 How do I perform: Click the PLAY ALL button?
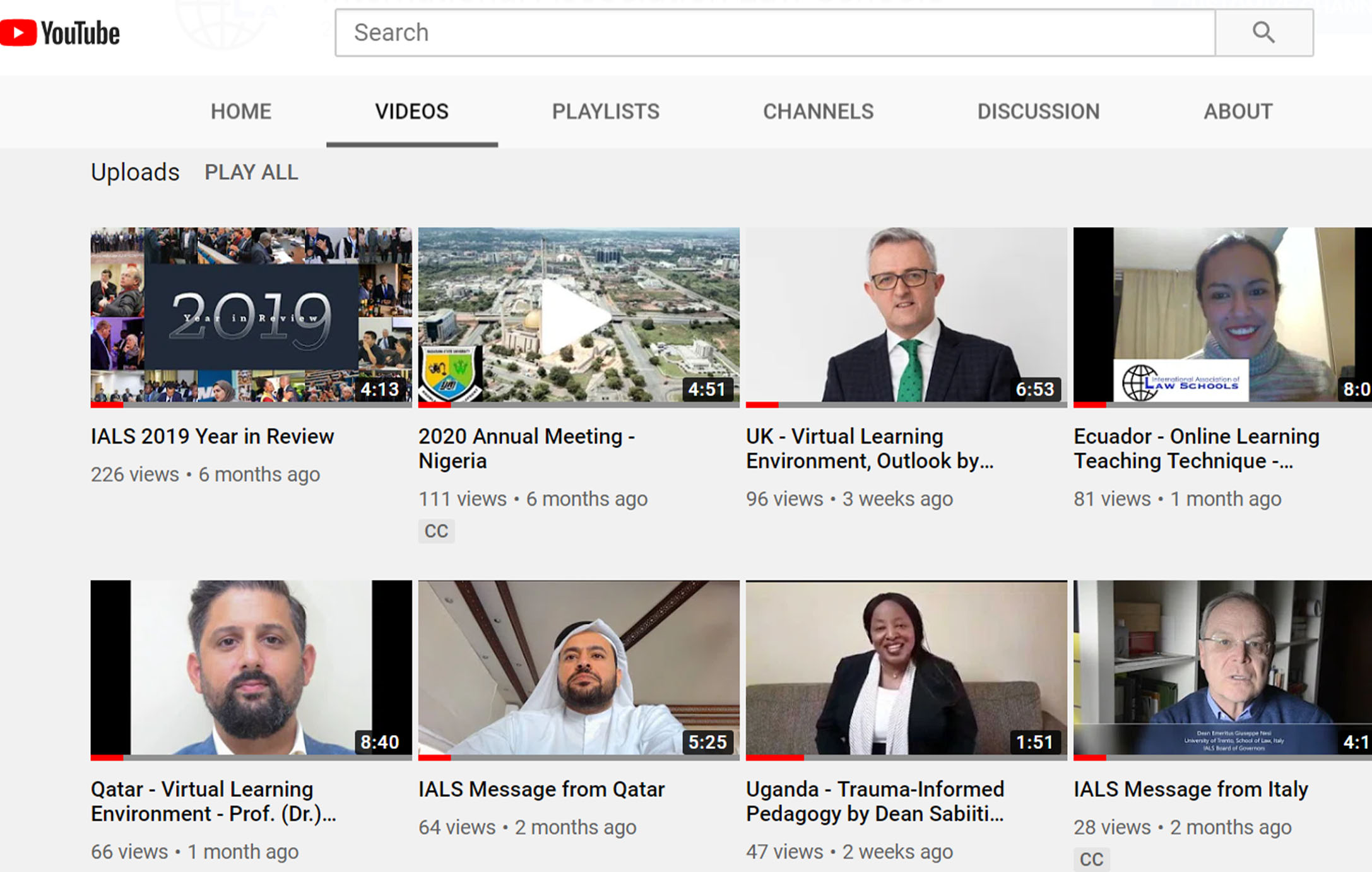coord(251,172)
